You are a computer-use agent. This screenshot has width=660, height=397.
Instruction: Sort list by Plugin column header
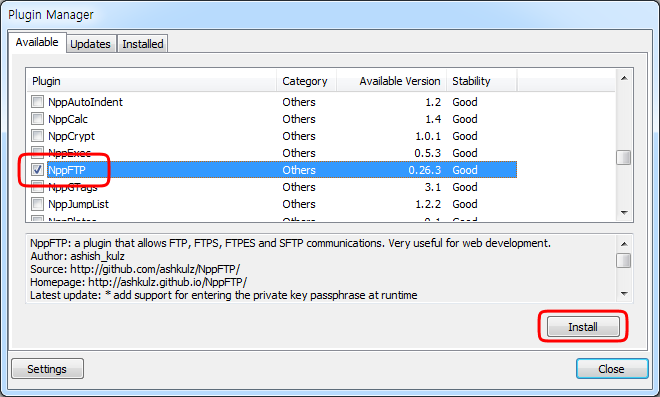click(152, 81)
